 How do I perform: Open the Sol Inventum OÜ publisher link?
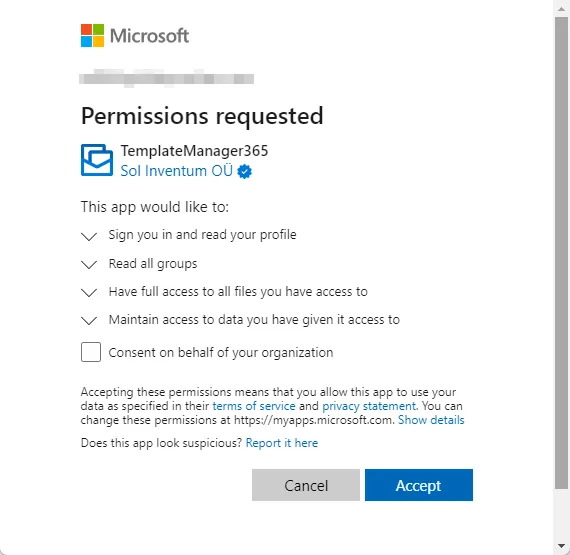pyautogui.click(x=176, y=171)
